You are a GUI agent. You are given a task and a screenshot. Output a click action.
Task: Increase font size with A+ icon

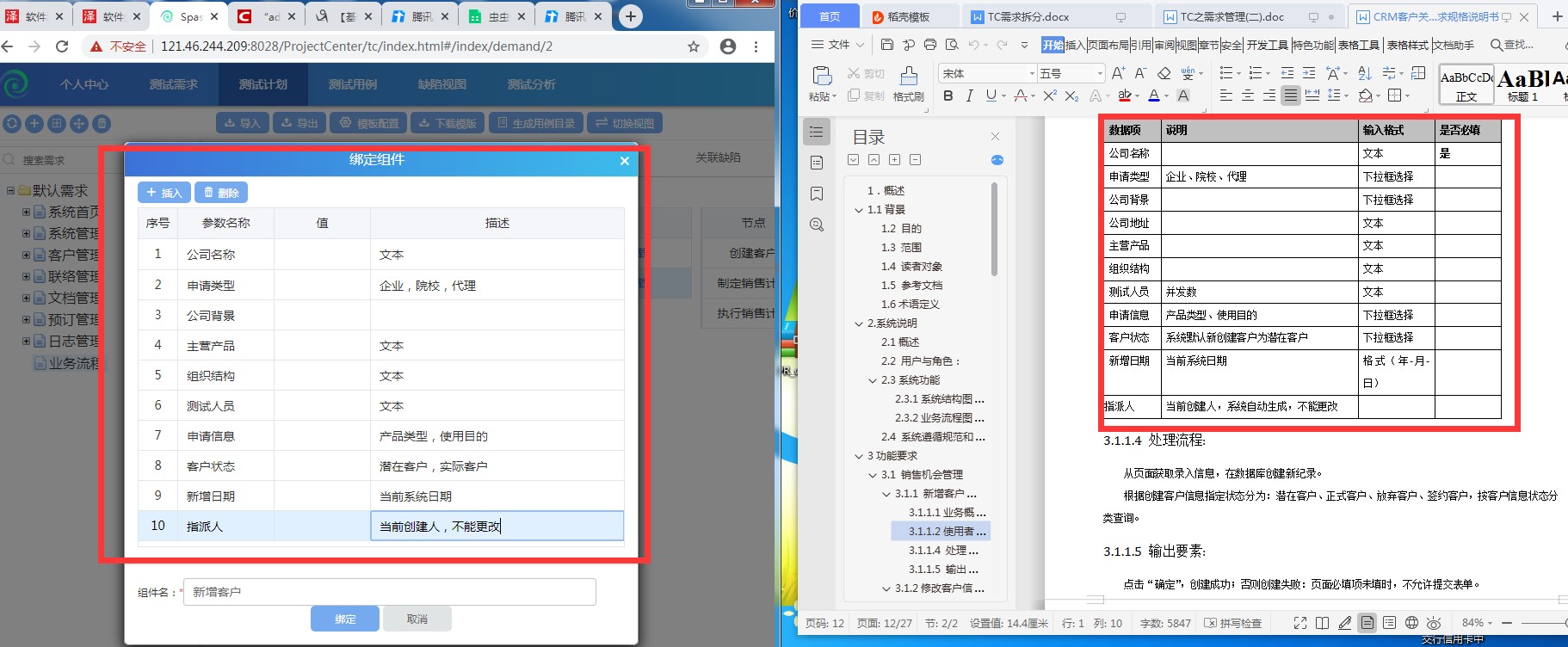1118,73
